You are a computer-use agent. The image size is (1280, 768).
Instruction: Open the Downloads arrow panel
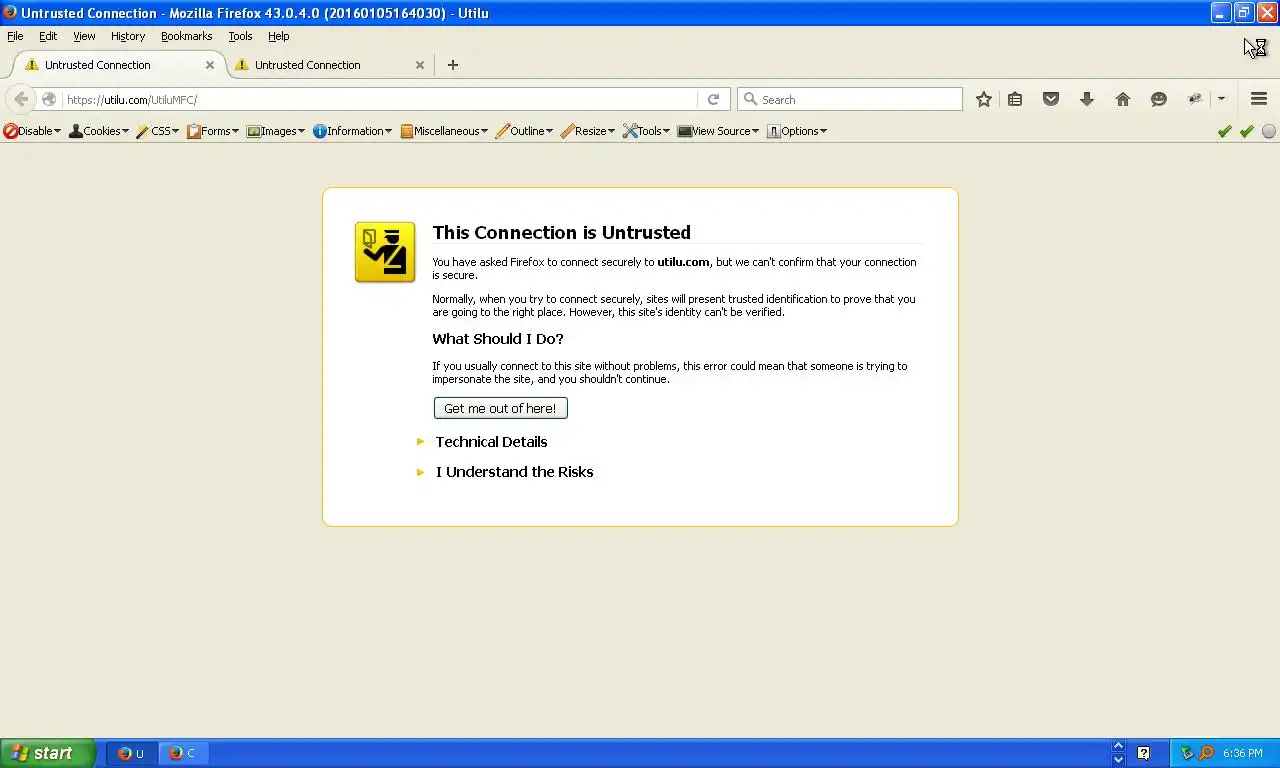click(1087, 99)
